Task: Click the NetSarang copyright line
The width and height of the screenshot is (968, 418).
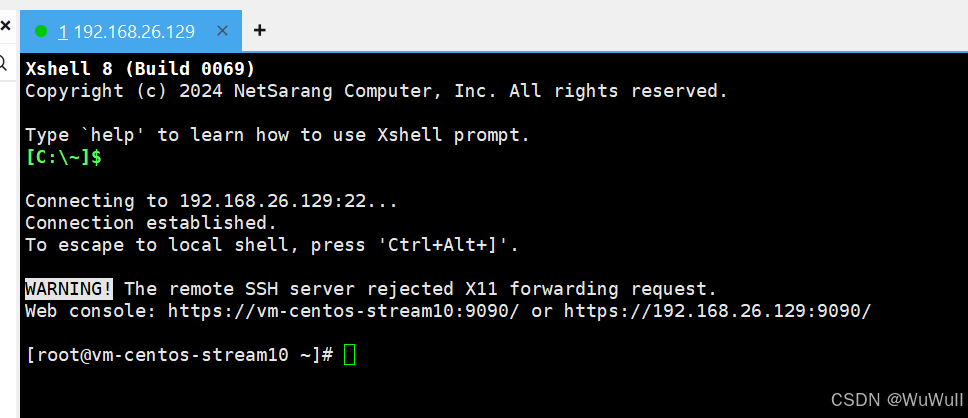Action: 377,91
